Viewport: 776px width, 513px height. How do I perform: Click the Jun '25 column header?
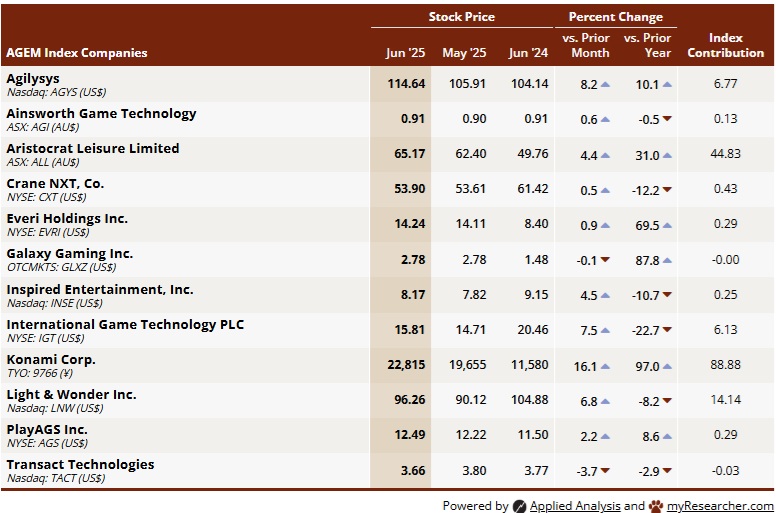tap(405, 53)
